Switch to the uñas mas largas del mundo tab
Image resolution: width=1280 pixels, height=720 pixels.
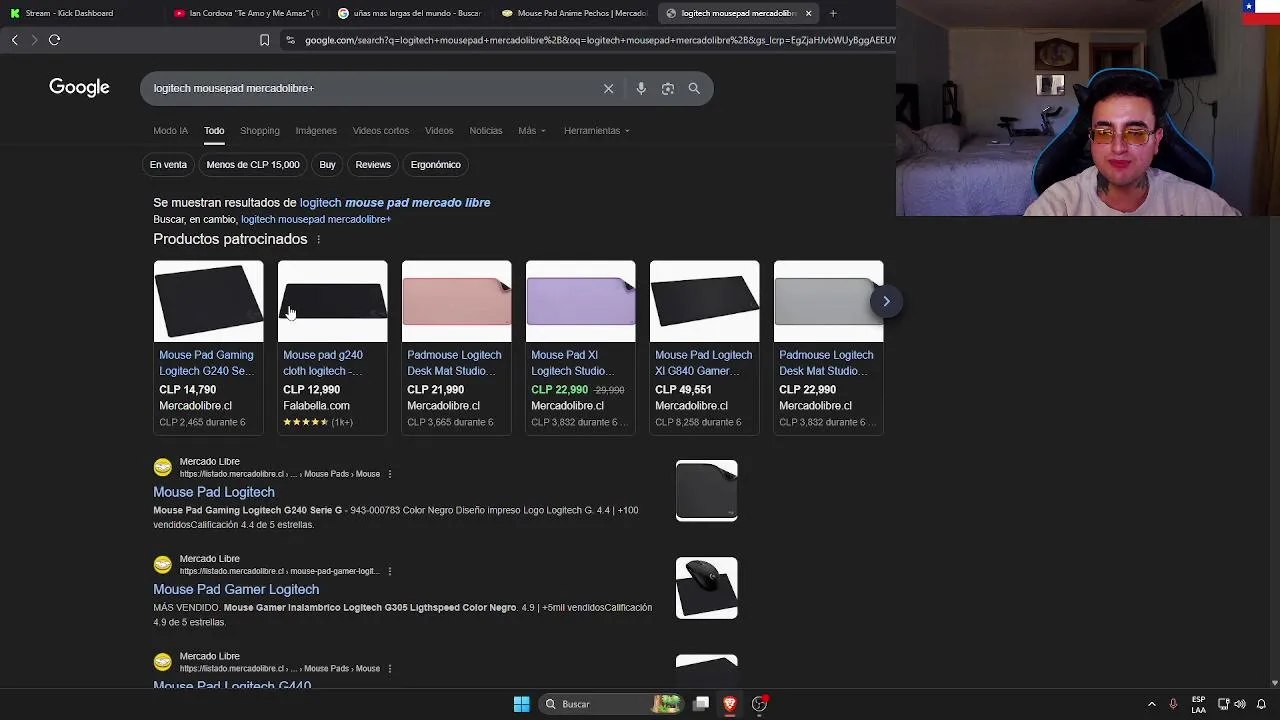(410, 13)
